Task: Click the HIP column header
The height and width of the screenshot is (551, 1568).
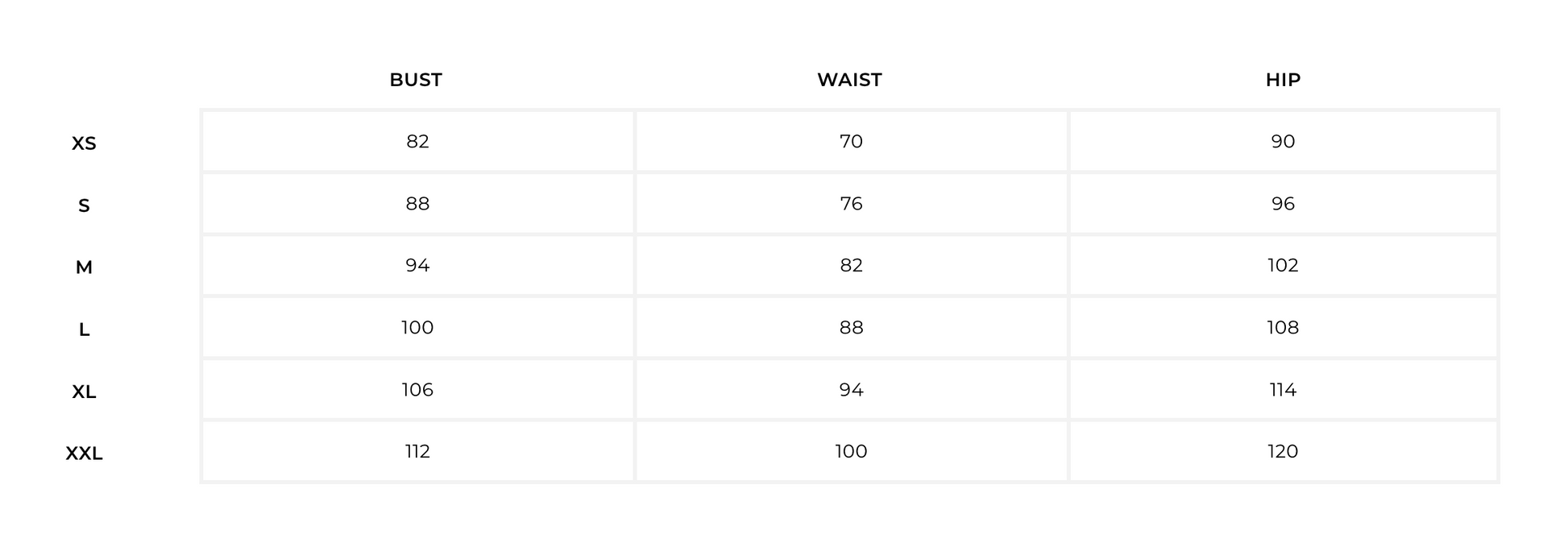Action: (x=1283, y=80)
